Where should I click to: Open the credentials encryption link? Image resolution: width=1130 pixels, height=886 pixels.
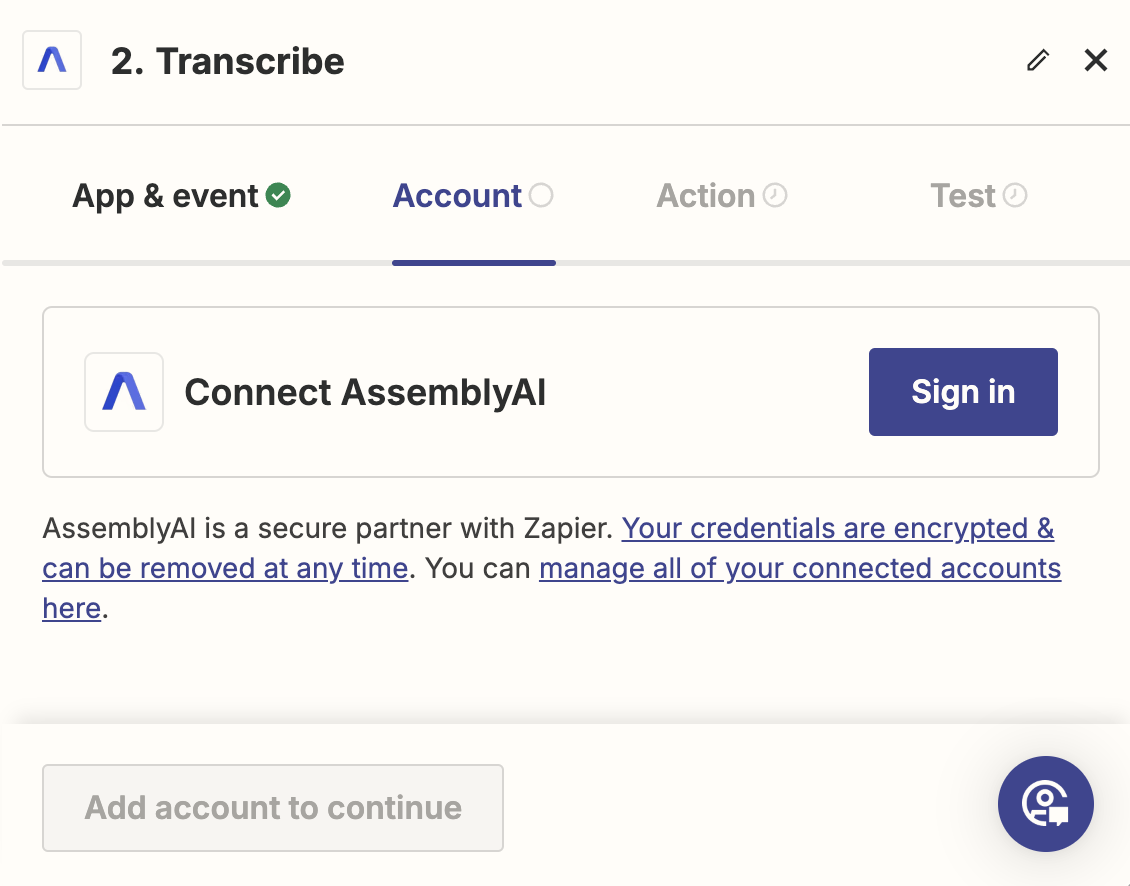click(838, 528)
